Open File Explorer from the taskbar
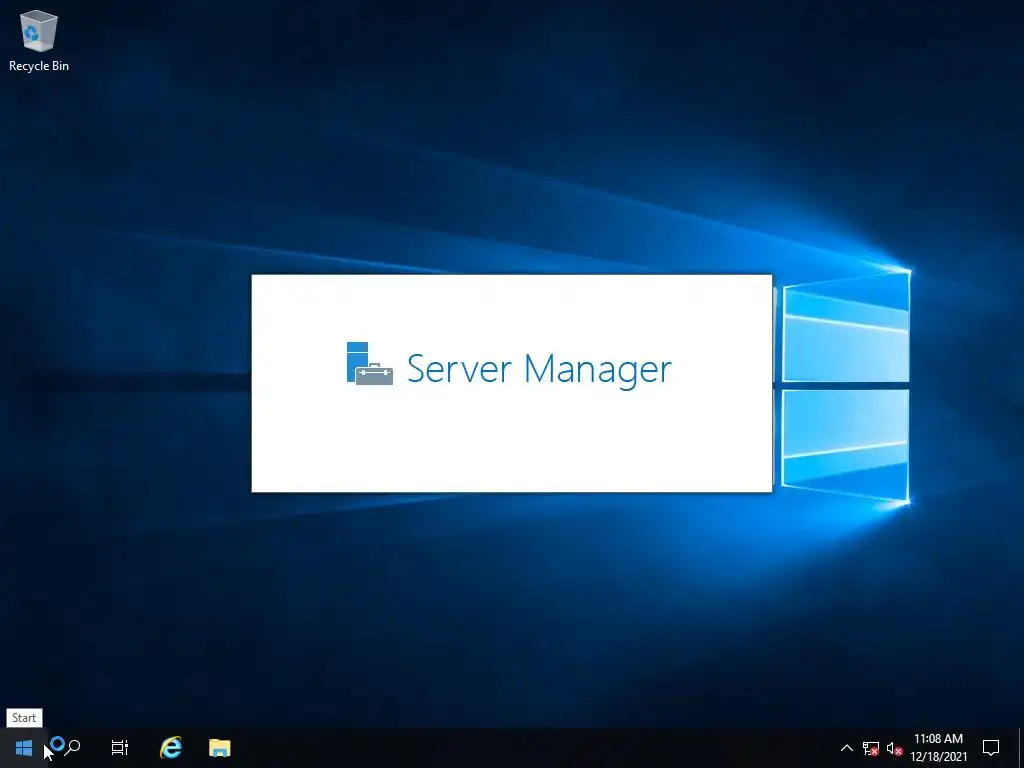 (x=219, y=748)
